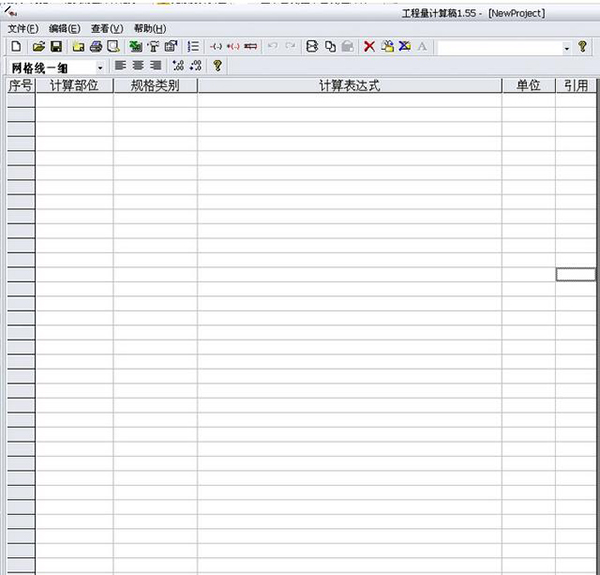
Task: Toggle center alignment in the format bar
Action: pos(138,66)
